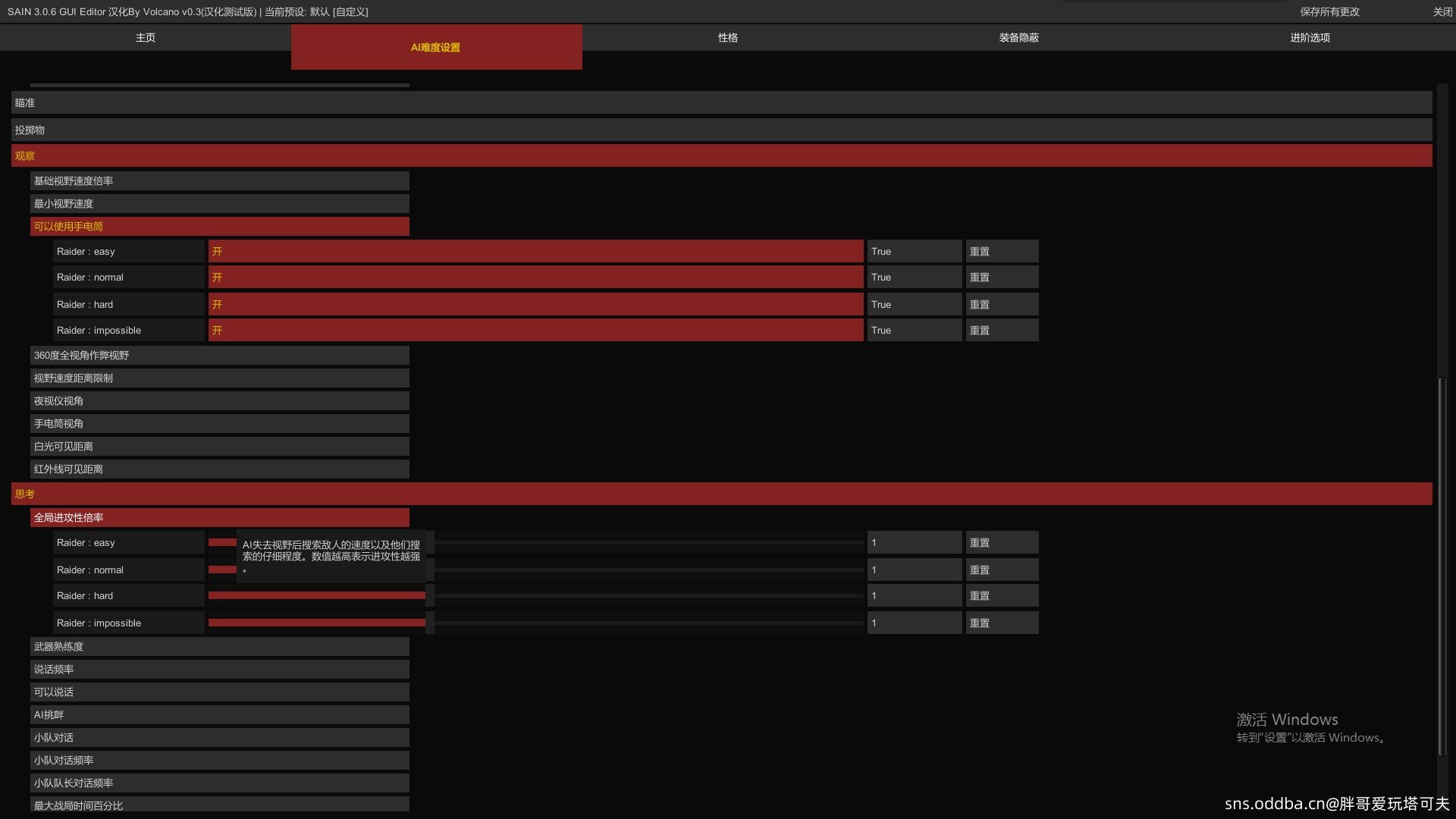Click 保存所有更改 to save changes
1456x819 pixels.
pos(1329,11)
